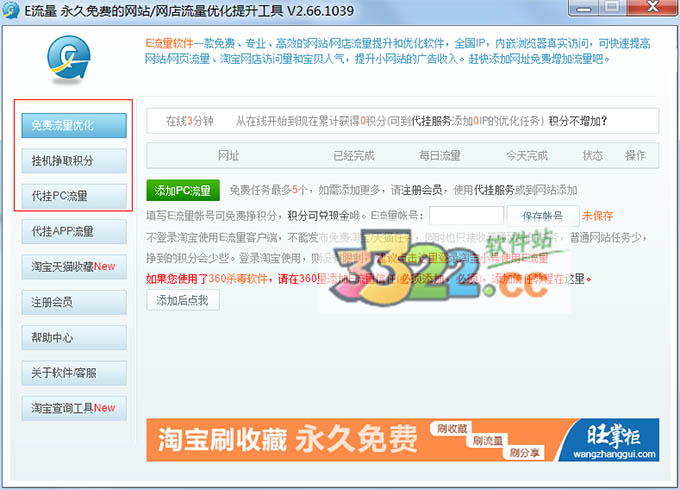Close the E流量 window

653,7
